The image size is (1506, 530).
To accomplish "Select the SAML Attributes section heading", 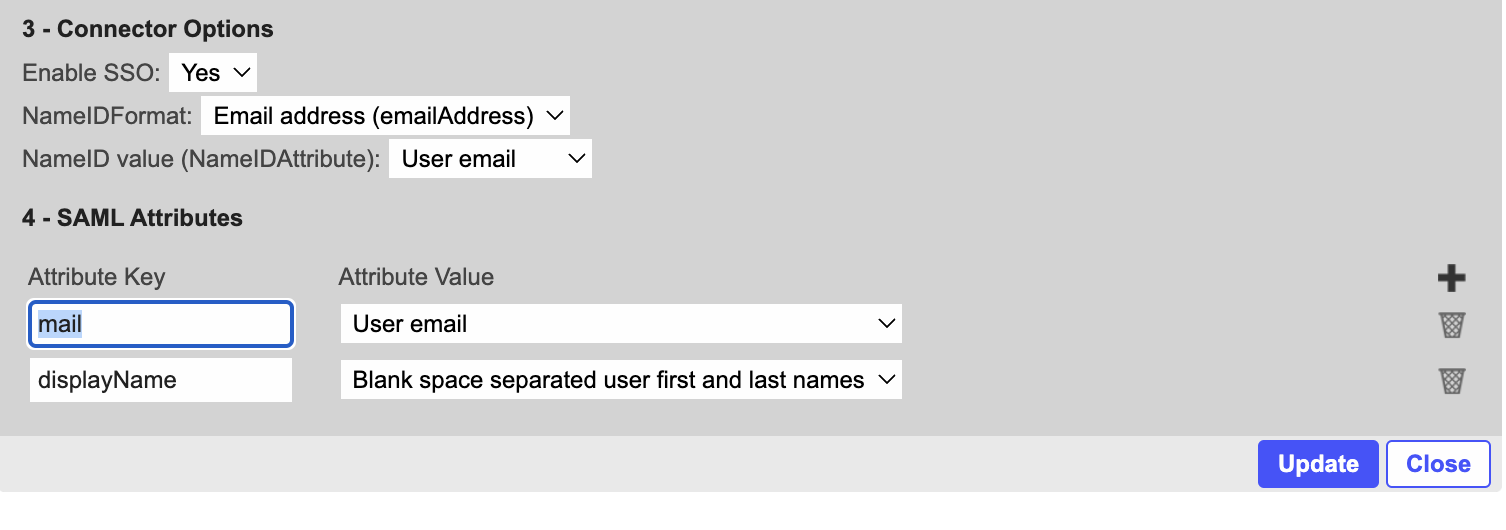I will (x=132, y=217).
